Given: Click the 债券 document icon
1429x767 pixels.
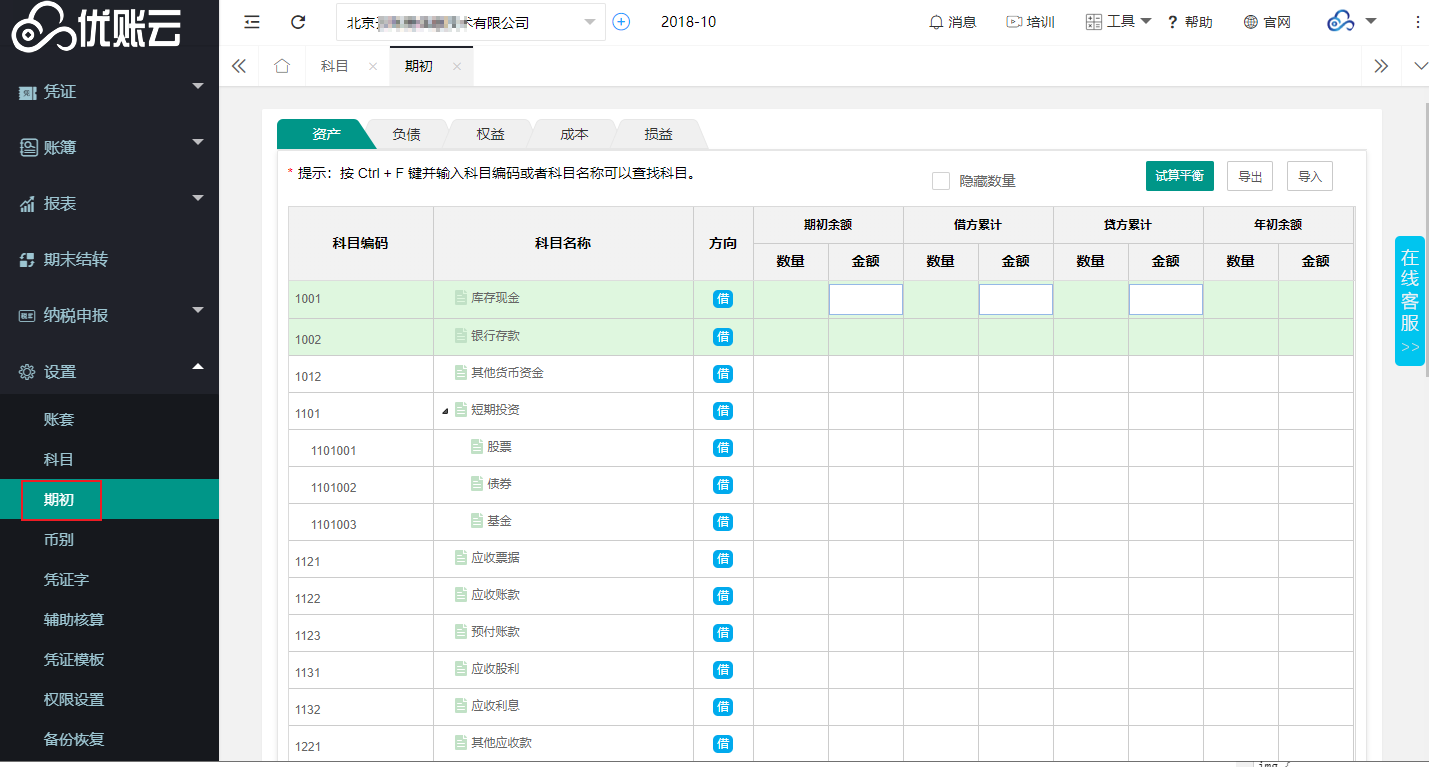Looking at the screenshot, I should [477, 484].
